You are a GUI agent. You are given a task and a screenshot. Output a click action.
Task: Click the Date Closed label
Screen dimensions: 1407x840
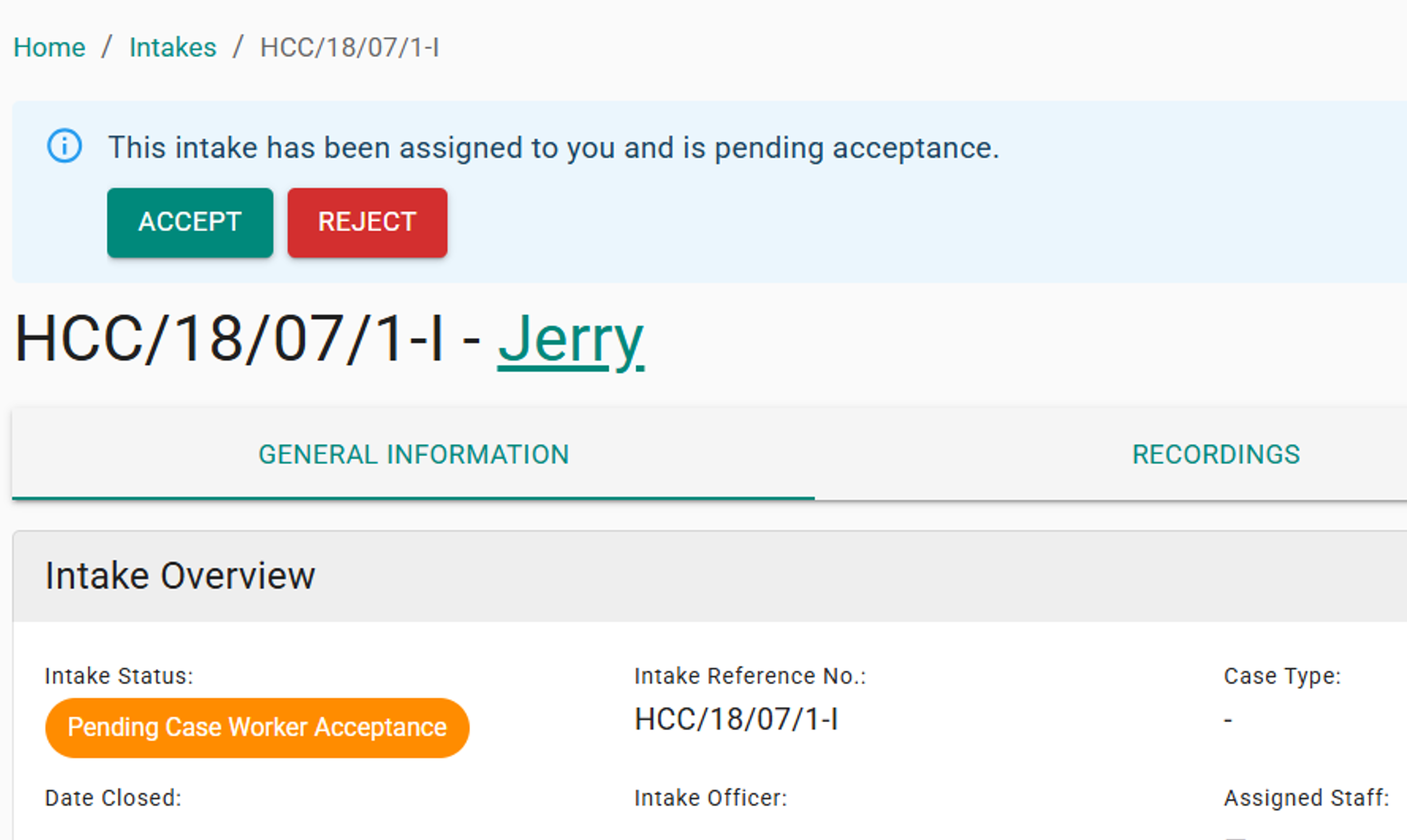coord(113,797)
